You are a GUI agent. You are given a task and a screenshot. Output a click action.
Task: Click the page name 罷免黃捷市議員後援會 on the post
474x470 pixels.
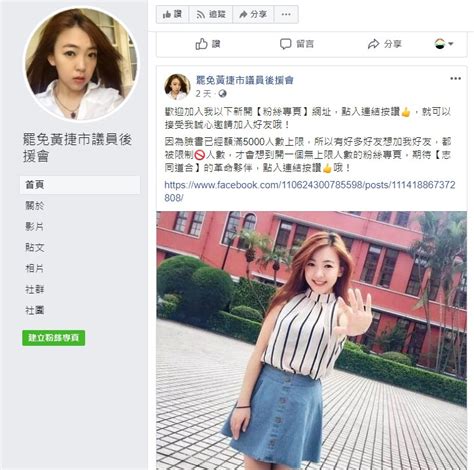click(x=244, y=80)
